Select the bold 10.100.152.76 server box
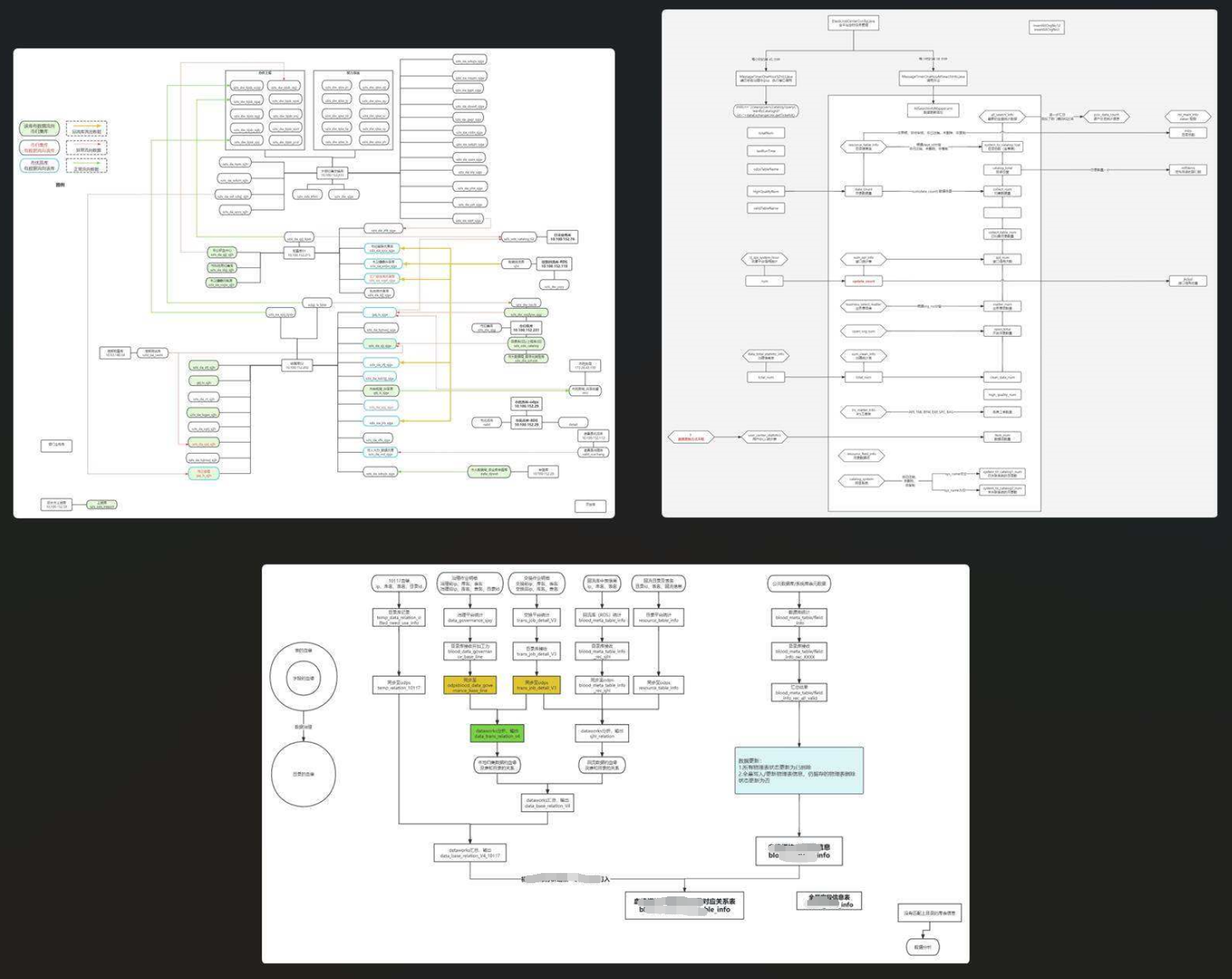 point(563,237)
